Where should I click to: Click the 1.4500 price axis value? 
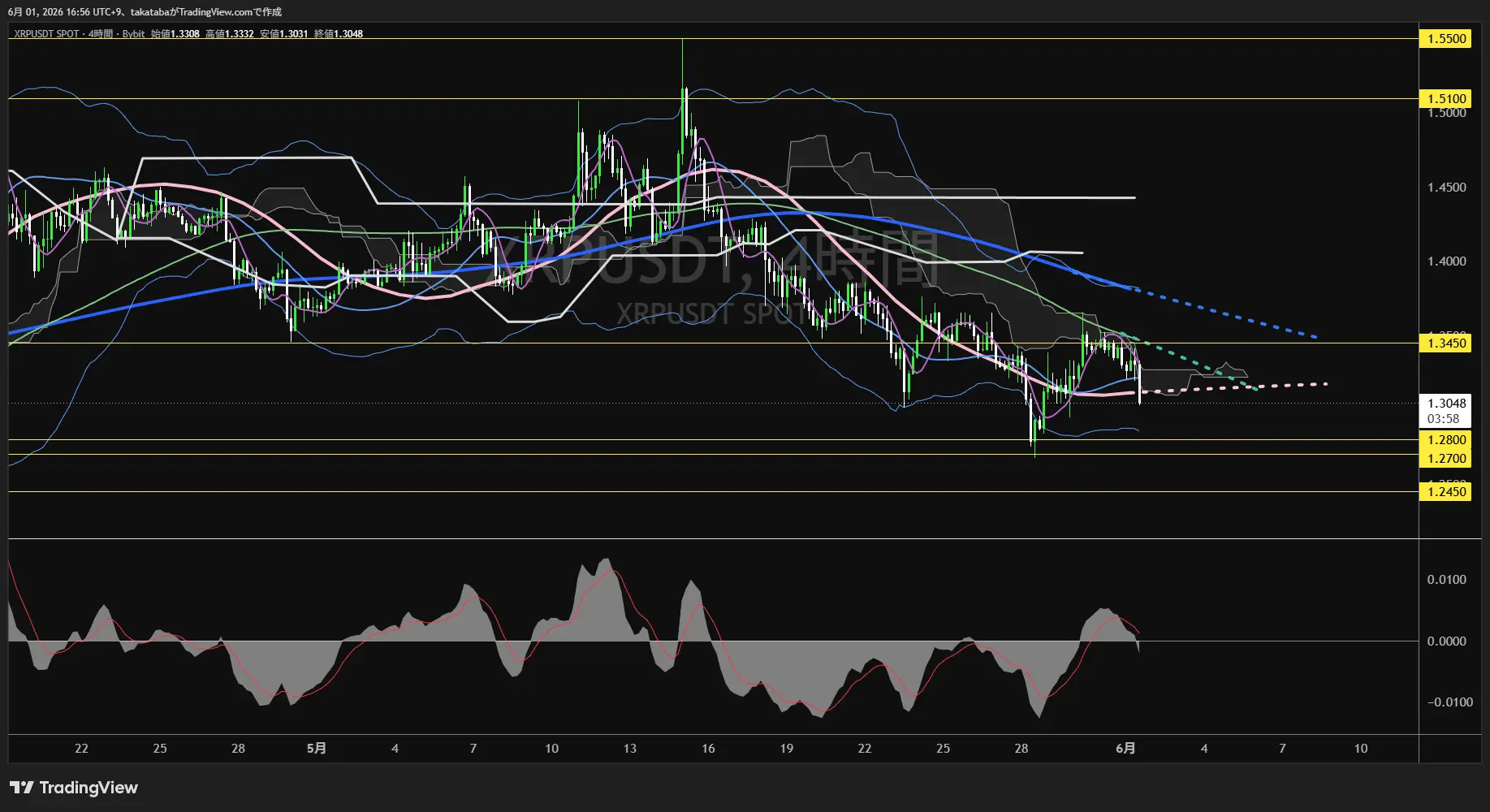pyautogui.click(x=1447, y=188)
